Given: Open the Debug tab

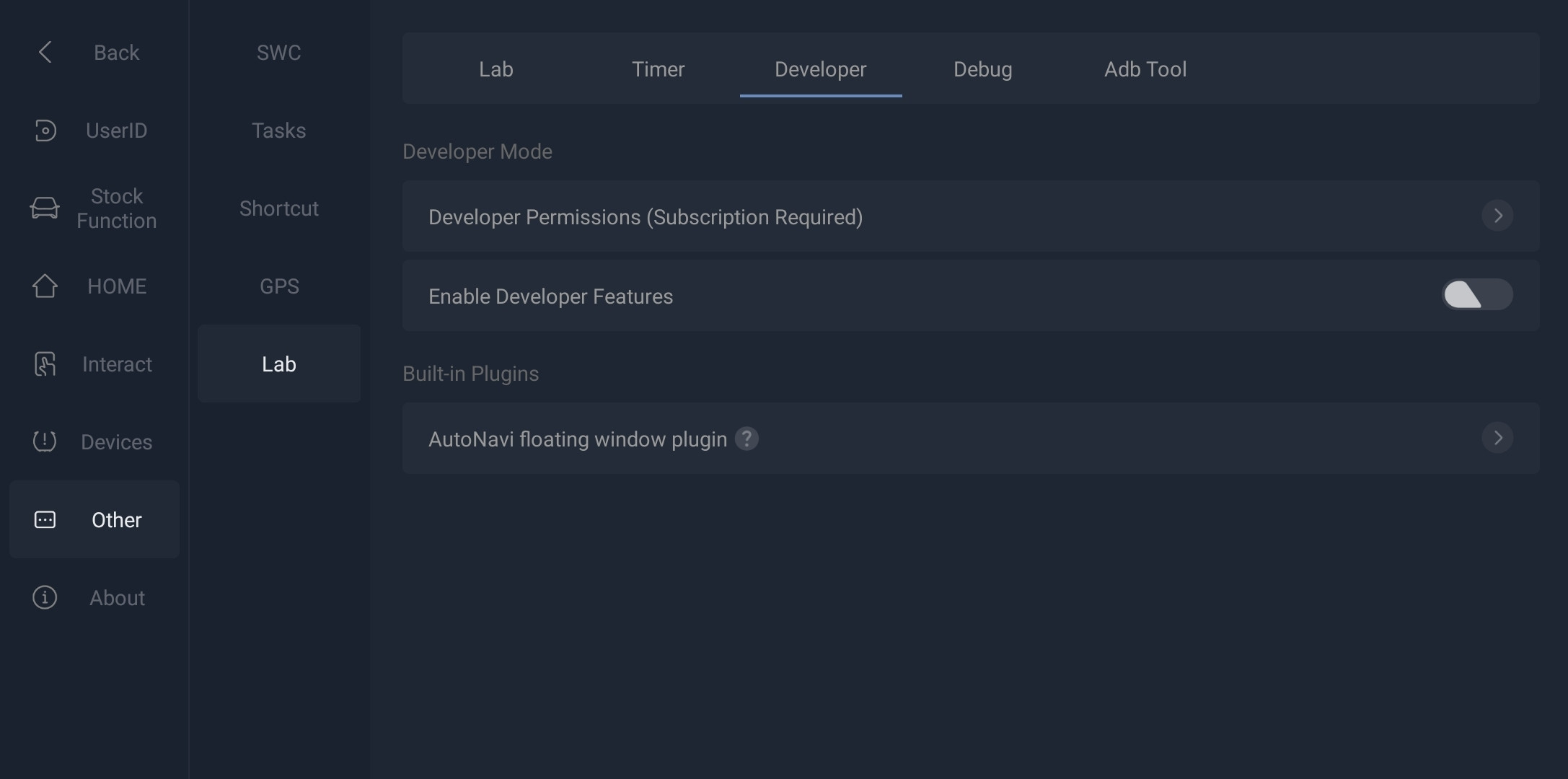Looking at the screenshot, I should (982, 69).
